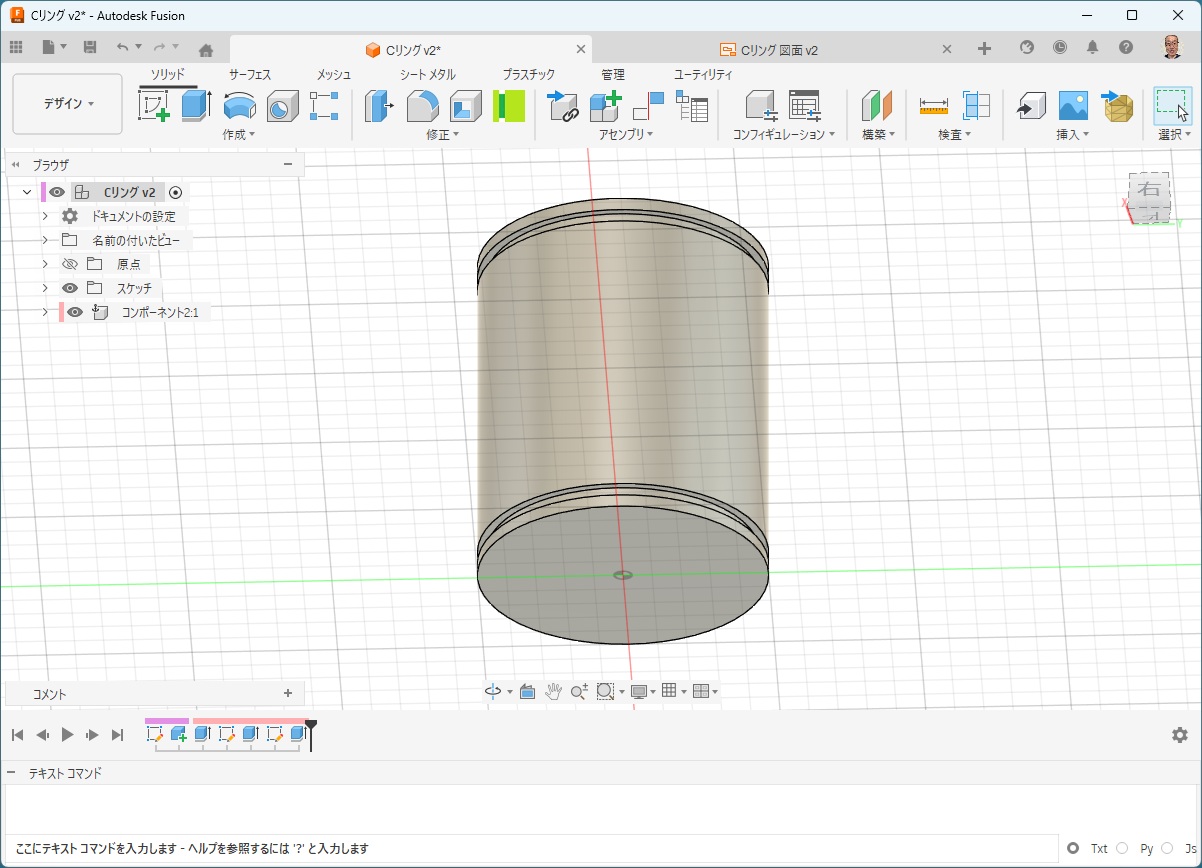Open the Measure tool

pyautogui.click(x=933, y=105)
